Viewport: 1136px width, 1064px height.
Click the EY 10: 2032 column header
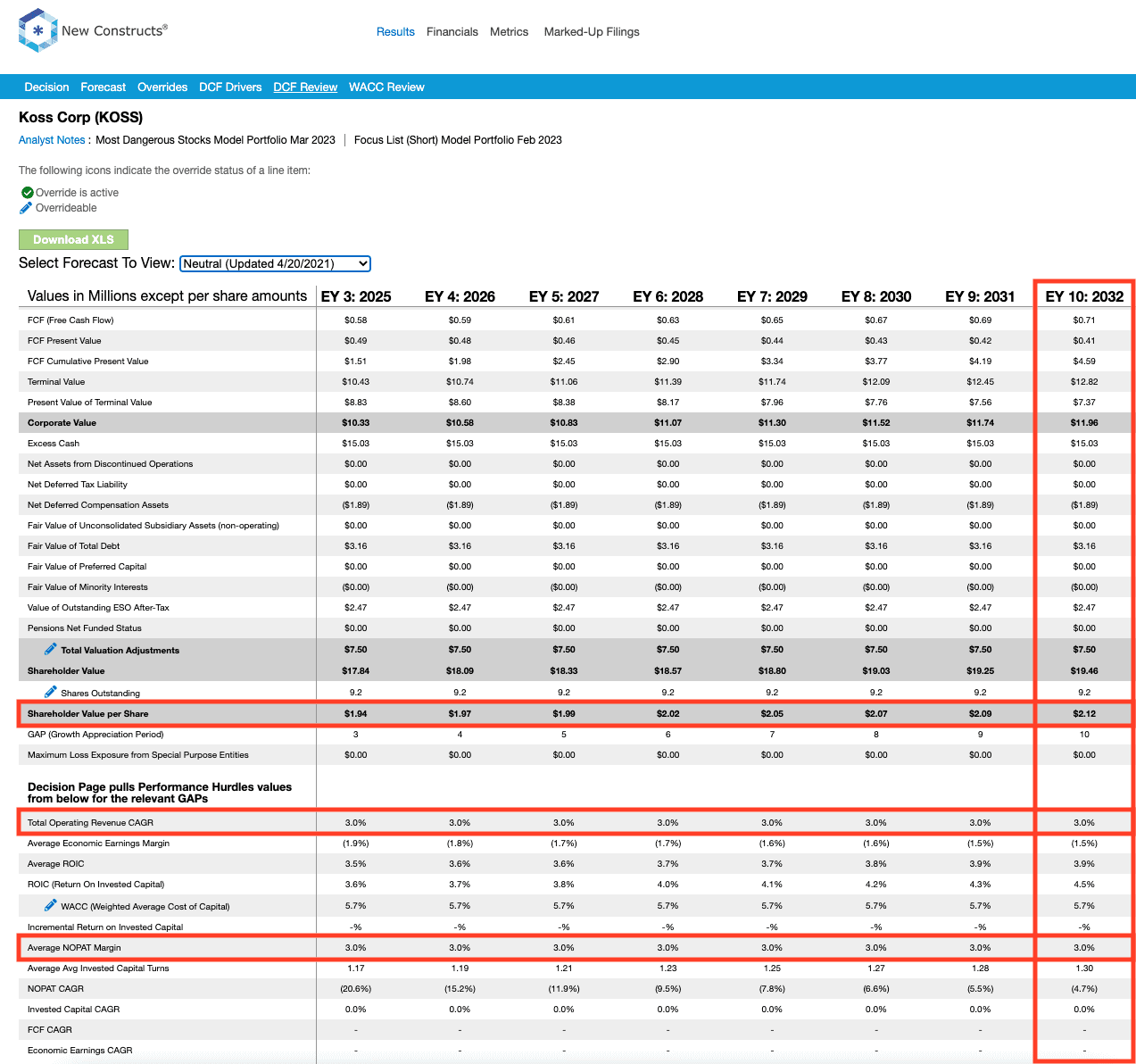(1084, 296)
